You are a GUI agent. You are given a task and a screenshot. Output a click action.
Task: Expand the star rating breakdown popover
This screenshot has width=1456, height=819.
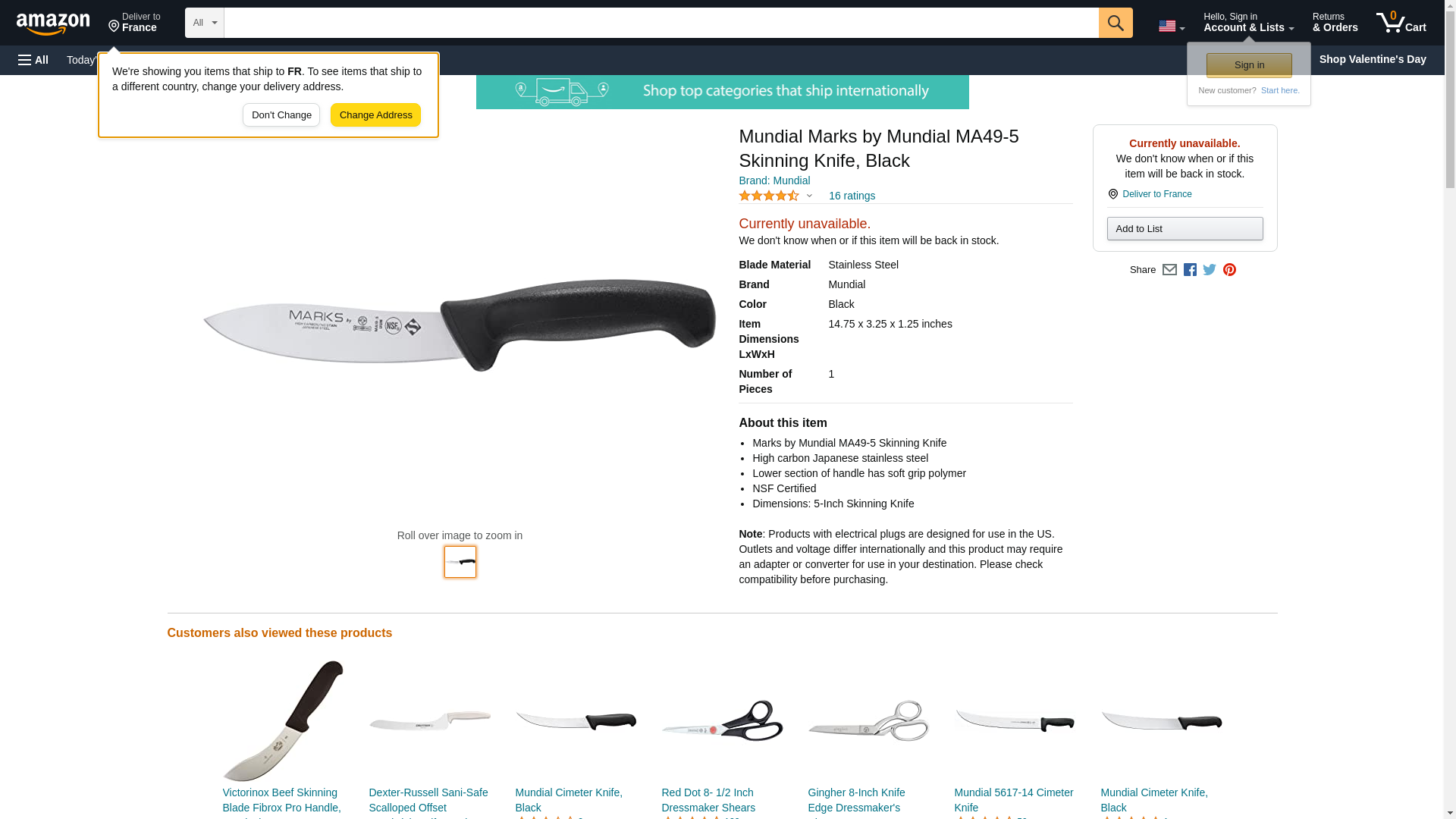(x=775, y=196)
